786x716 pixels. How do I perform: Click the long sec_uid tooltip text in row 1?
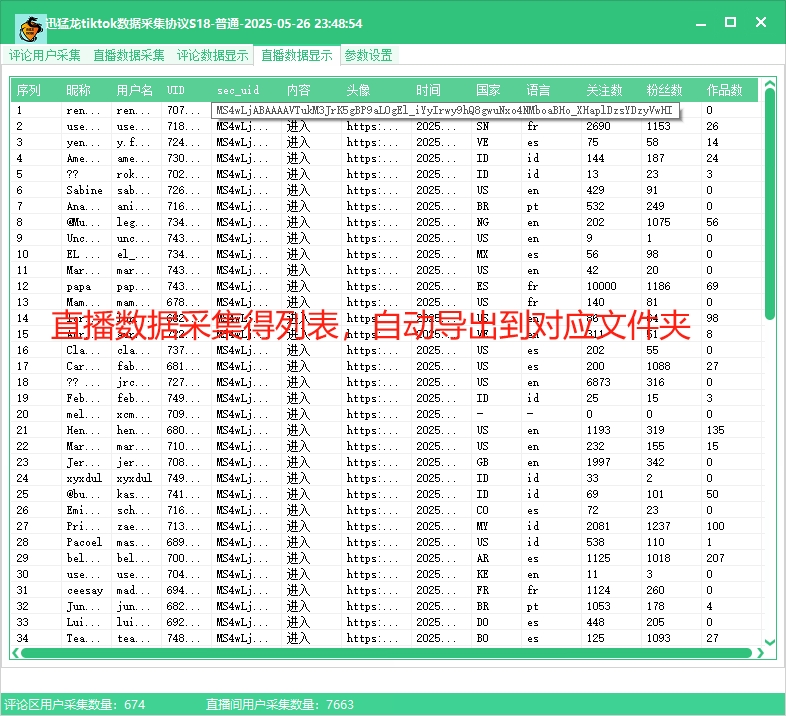point(444,110)
